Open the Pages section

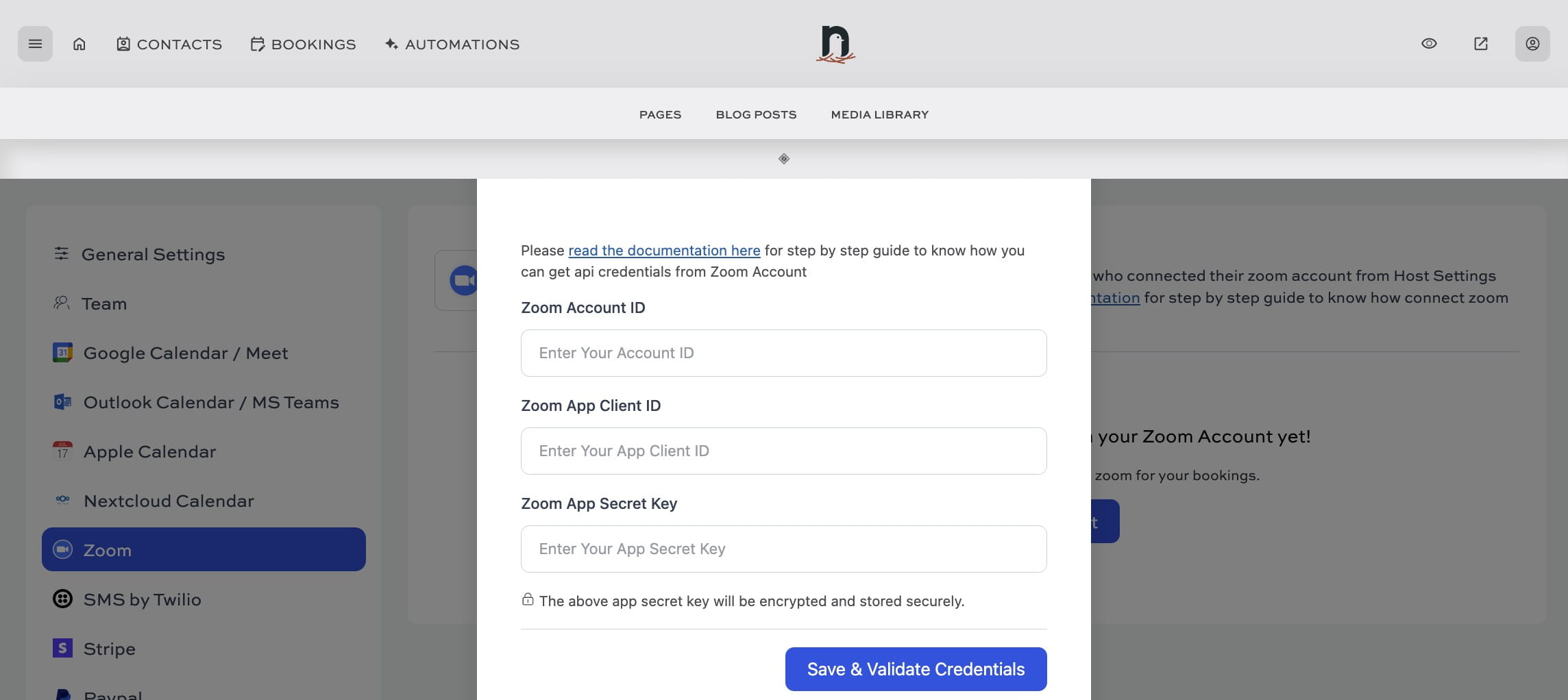point(660,114)
